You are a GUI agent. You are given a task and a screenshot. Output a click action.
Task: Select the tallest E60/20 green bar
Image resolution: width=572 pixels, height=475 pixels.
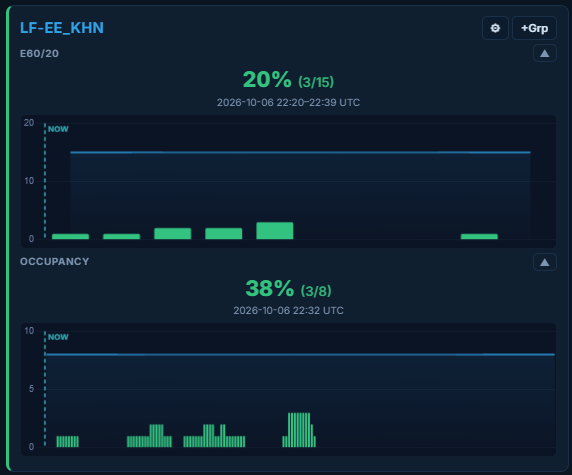(275, 231)
